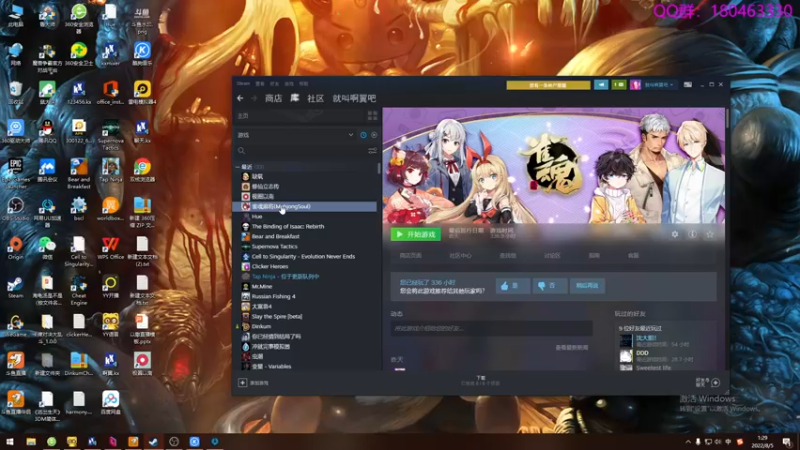Open WPS Office desktop icon

110,248
